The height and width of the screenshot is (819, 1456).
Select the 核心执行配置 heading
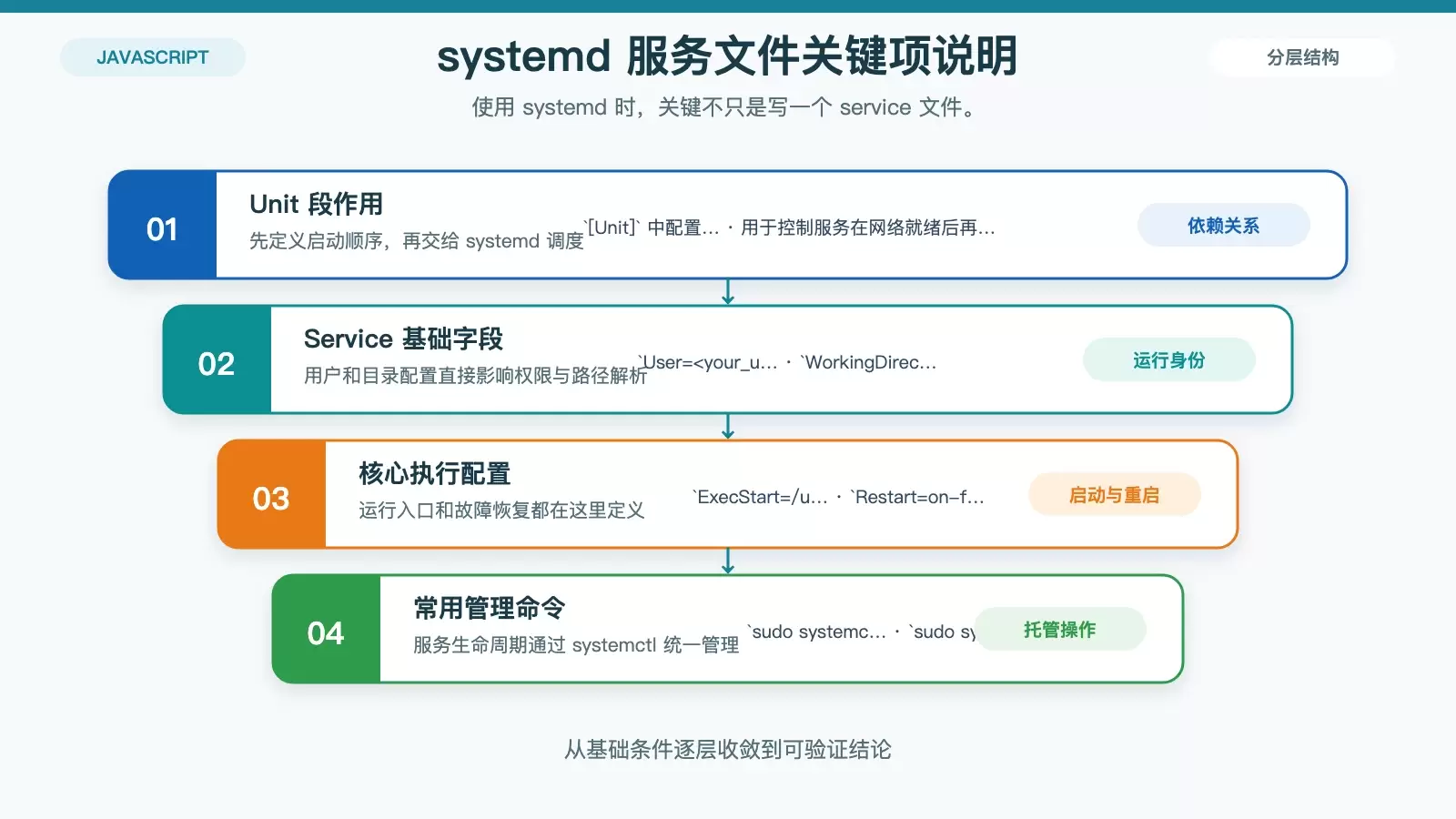pyautogui.click(x=435, y=473)
